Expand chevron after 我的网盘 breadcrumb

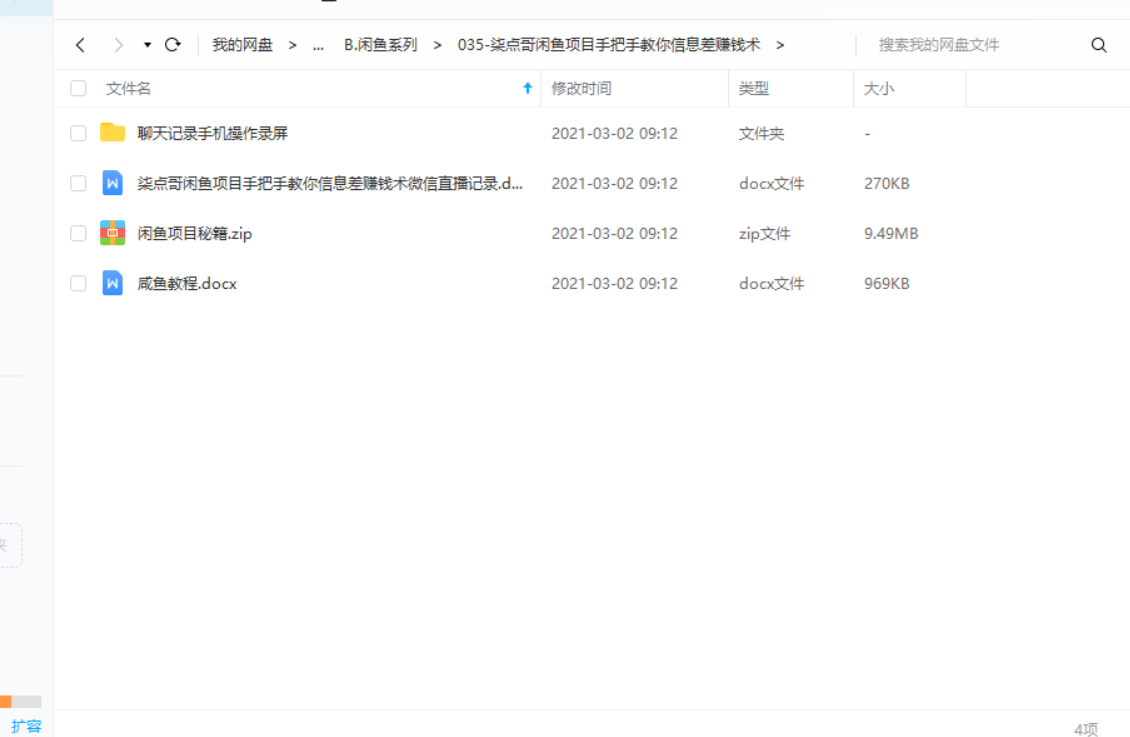coord(293,45)
